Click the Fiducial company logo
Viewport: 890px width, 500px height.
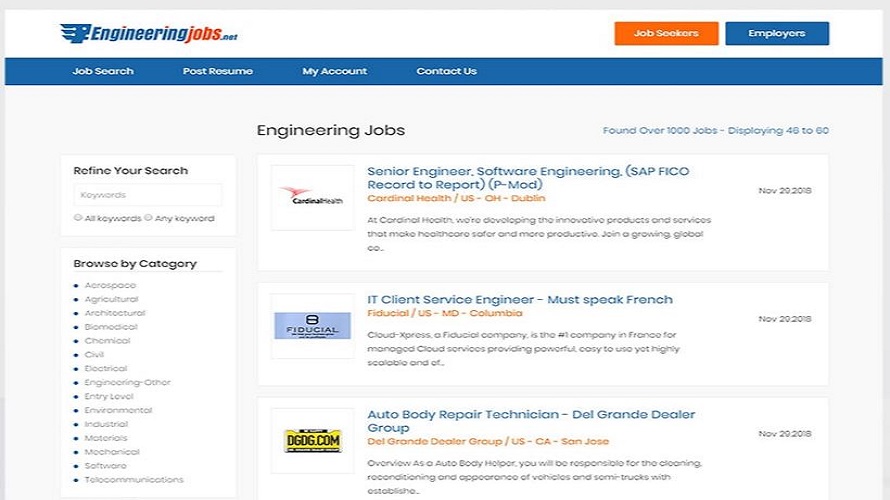pyautogui.click(x=312, y=326)
